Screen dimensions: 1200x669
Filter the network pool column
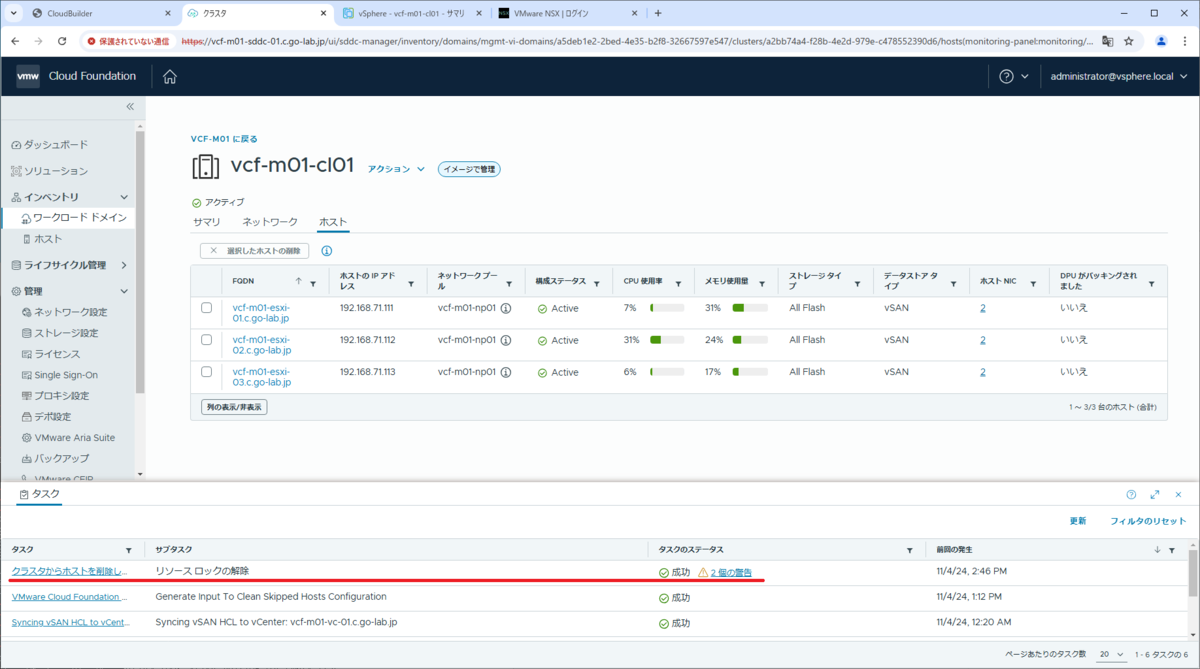[509, 284]
